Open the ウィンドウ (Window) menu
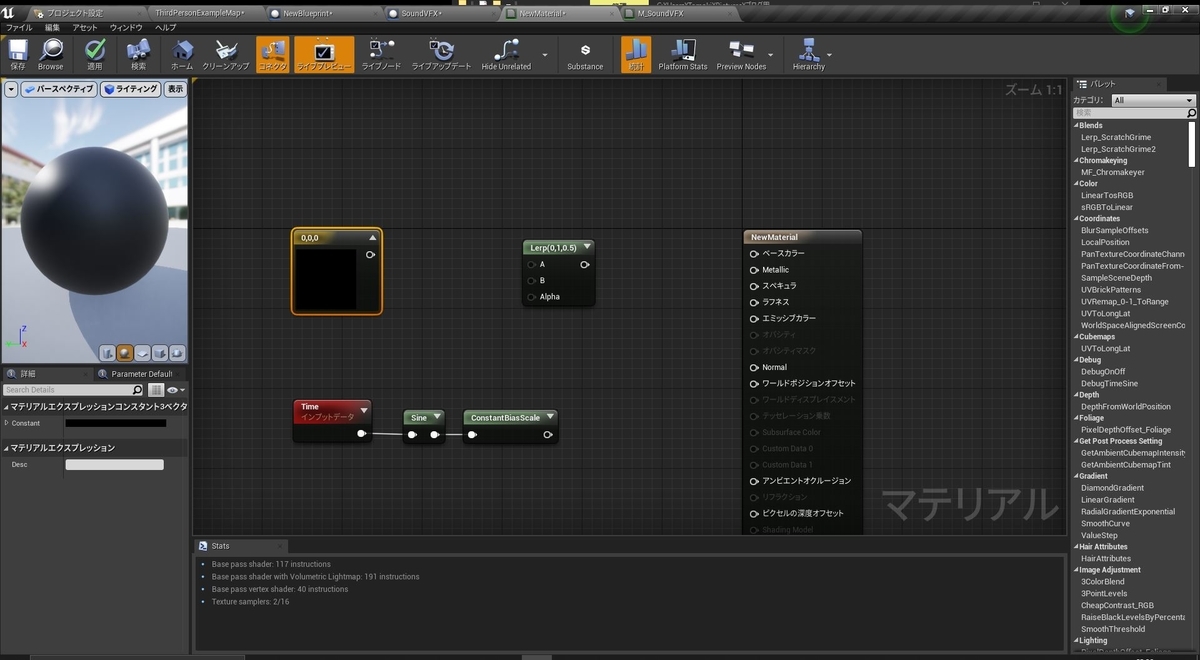1200x660 pixels. pos(126,28)
